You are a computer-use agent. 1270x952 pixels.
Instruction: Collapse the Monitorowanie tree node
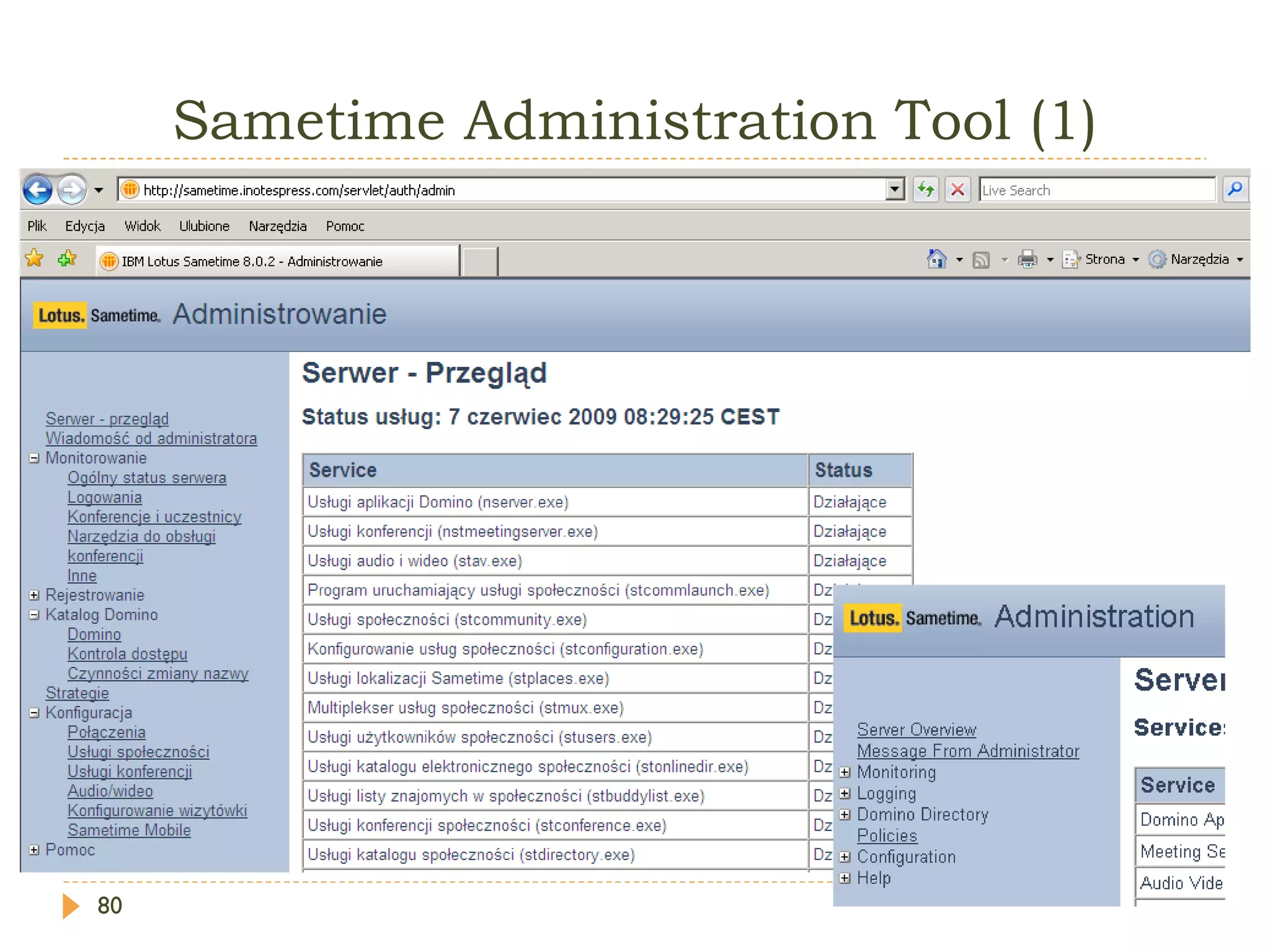tap(35, 458)
